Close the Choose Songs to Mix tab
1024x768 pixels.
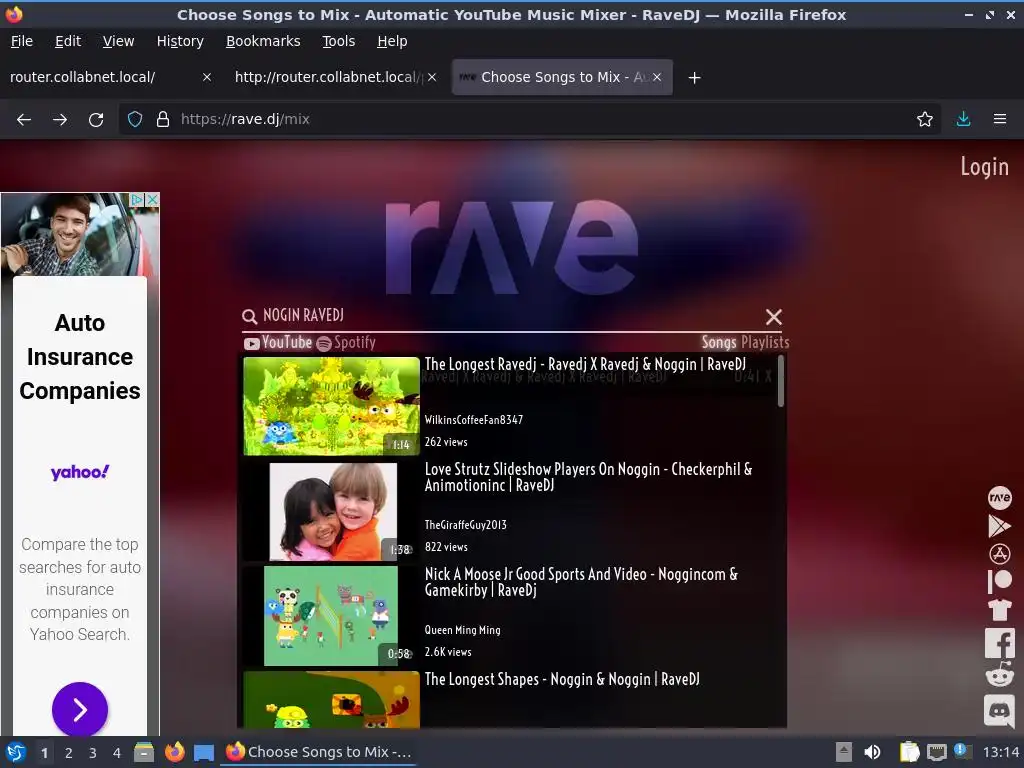657,77
